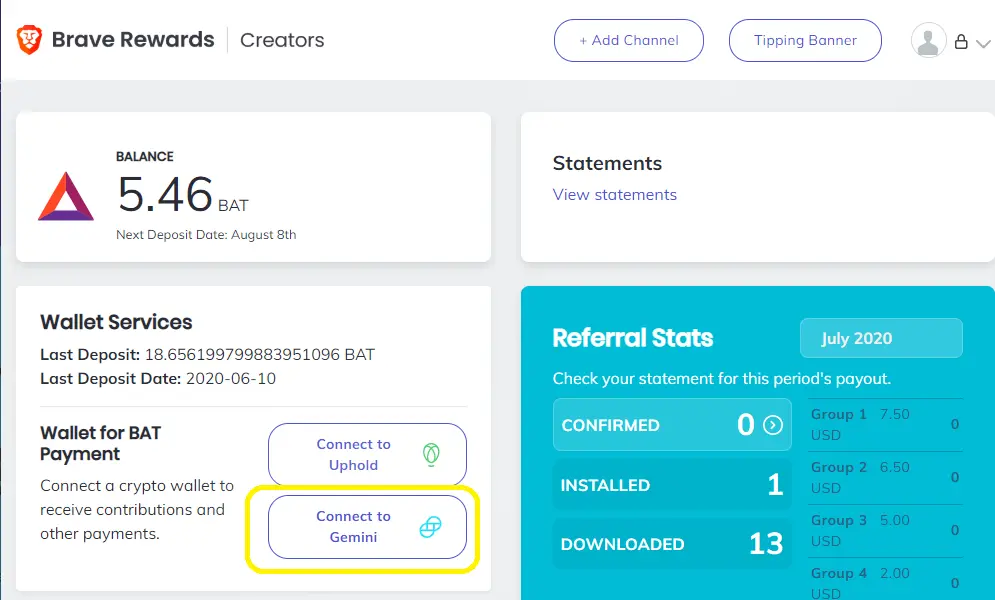Screen dimensions: 995x600
Task: Click the Brave Rewards title text
Action: [x=133, y=39]
